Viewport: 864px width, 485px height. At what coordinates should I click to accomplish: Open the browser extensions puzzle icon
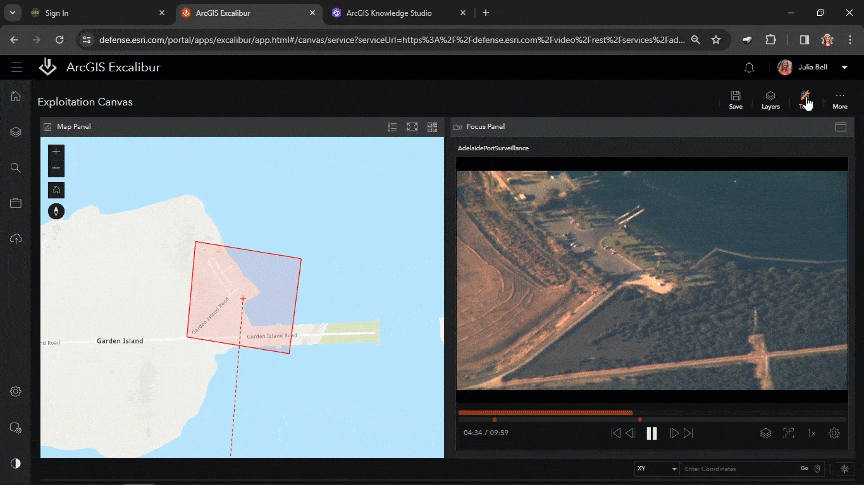(770, 40)
